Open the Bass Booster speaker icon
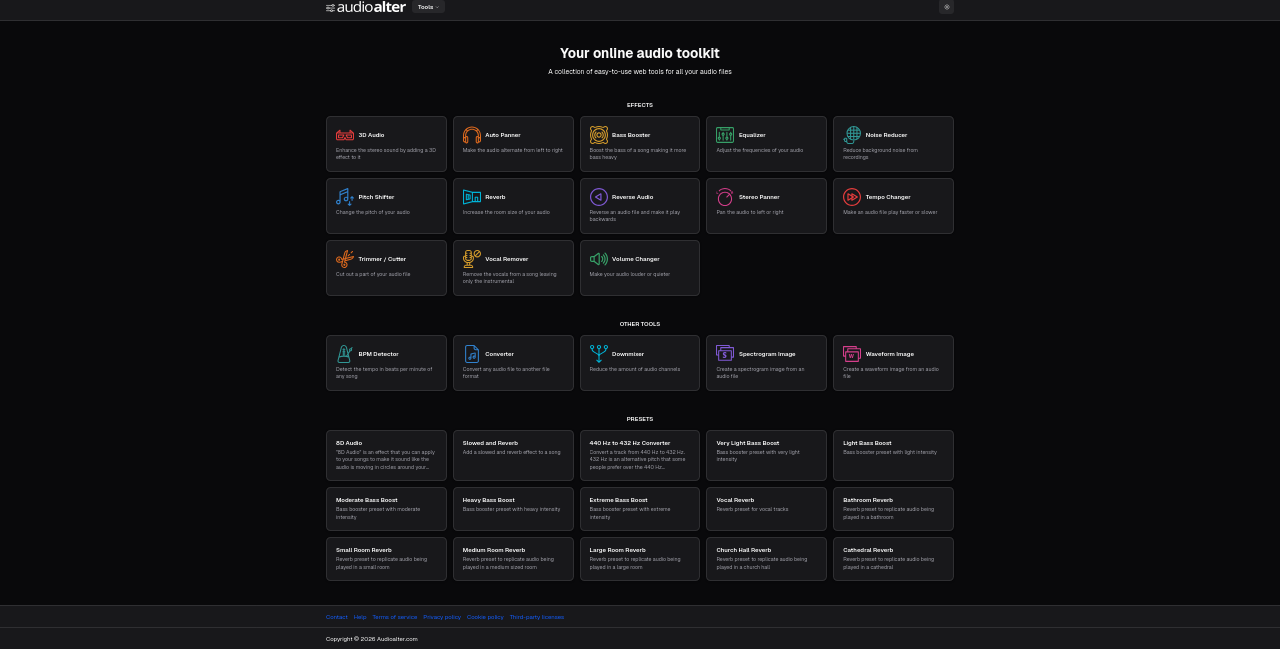The height and width of the screenshot is (649, 1280). pyautogui.click(x=599, y=135)
